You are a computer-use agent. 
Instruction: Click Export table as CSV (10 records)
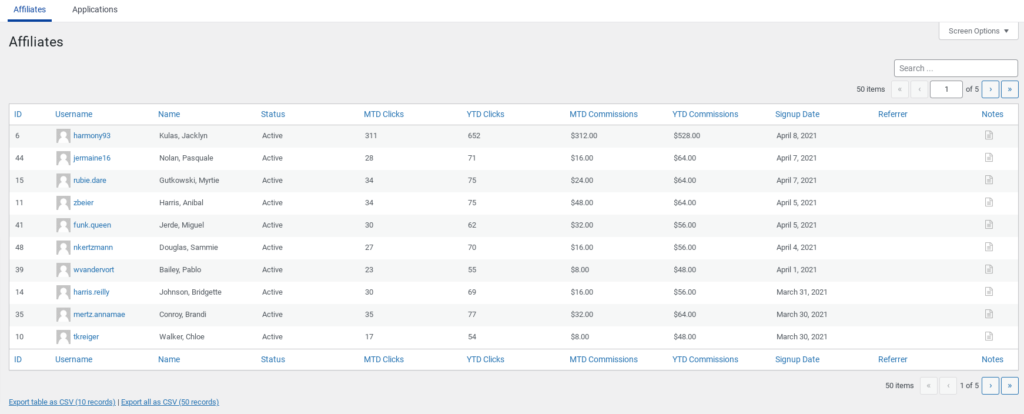click(x=62, y=402)
